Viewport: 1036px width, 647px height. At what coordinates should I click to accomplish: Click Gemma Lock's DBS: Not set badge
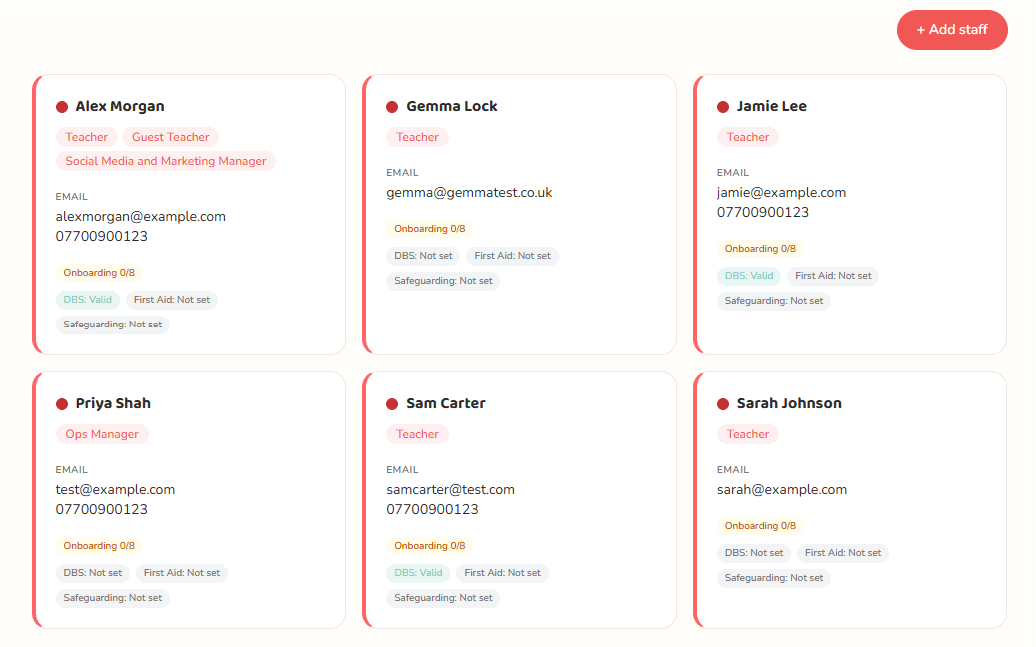(x=424, y=256)
